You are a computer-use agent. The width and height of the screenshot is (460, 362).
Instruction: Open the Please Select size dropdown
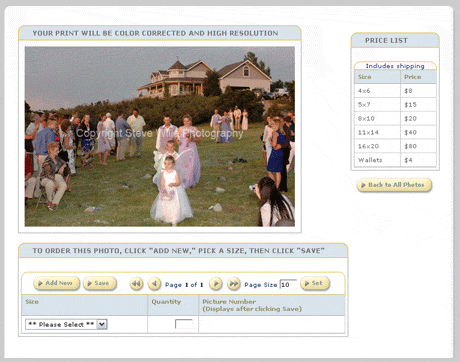click(66, 324)
